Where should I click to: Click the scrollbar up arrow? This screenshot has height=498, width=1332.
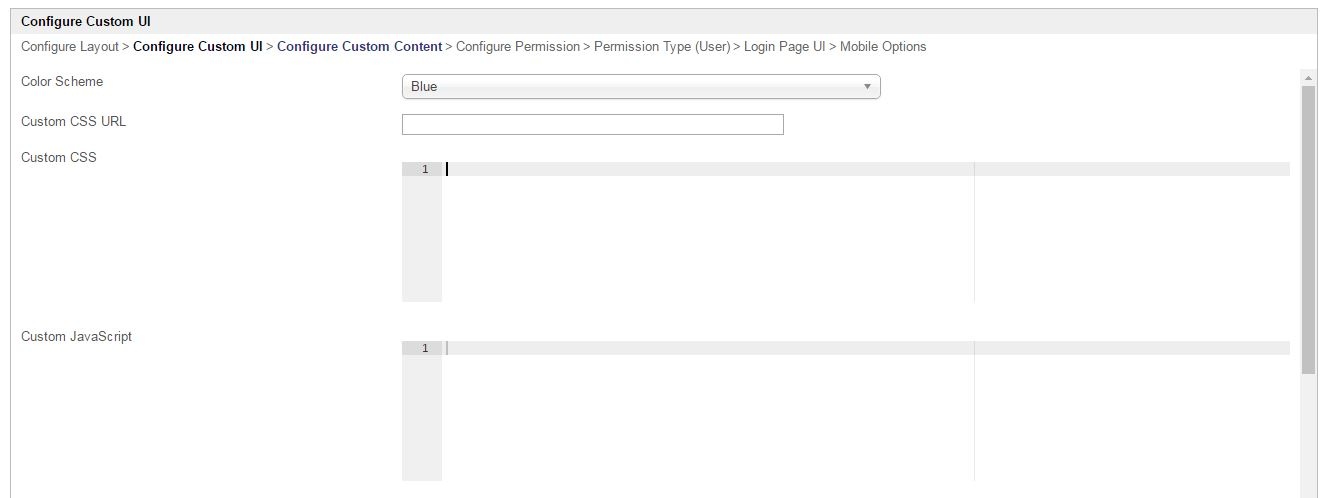1308,76
